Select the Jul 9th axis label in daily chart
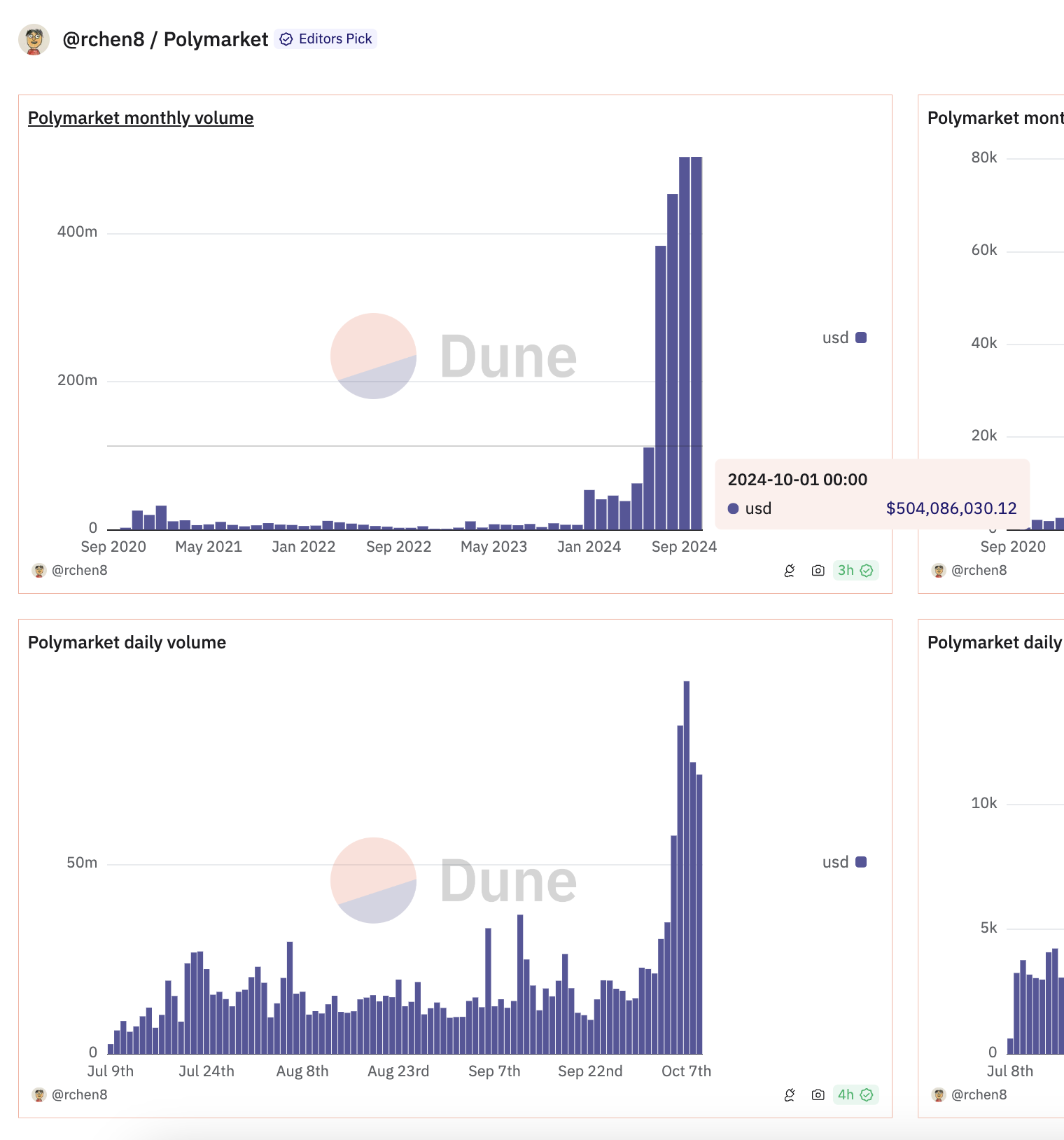Image resolution: width=1064 pixels, height=1140 pixels. point(110,1071)
